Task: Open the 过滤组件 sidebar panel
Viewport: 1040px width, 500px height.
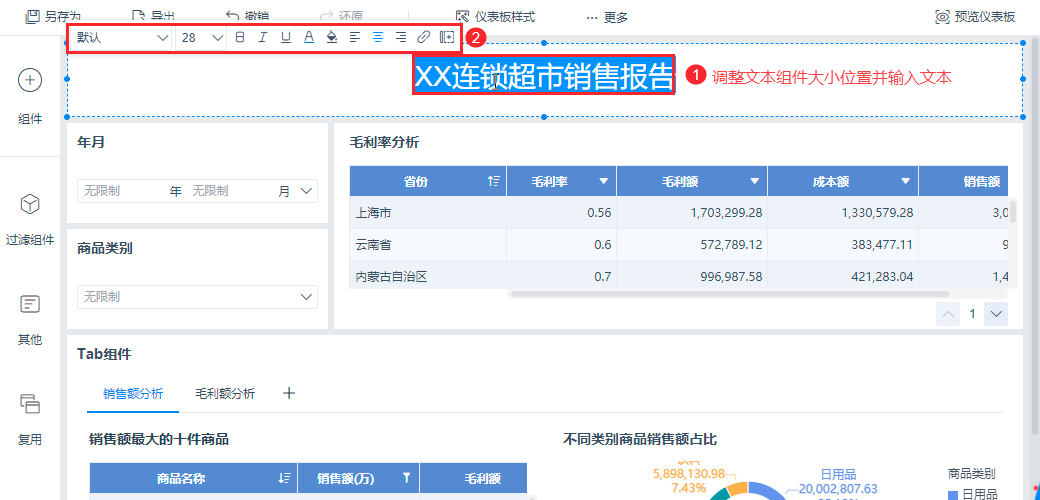Action: (30, 219)
